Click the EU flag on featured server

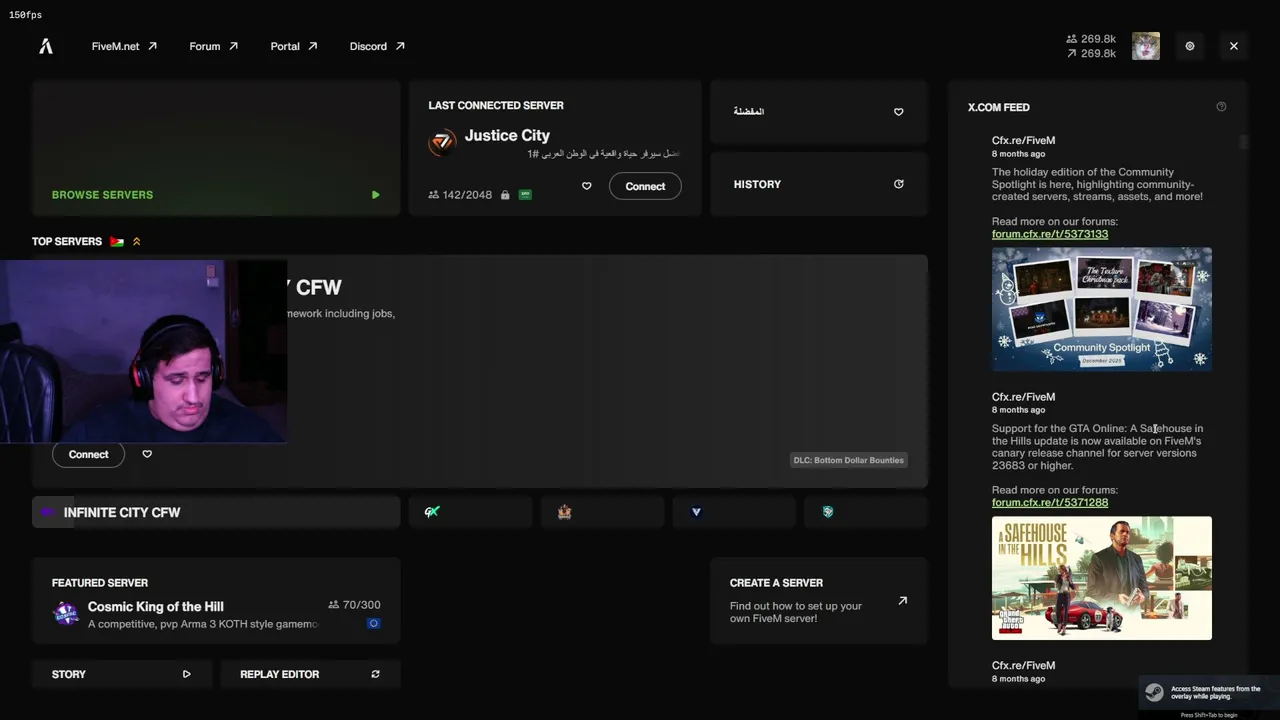(x=373, y=624)
